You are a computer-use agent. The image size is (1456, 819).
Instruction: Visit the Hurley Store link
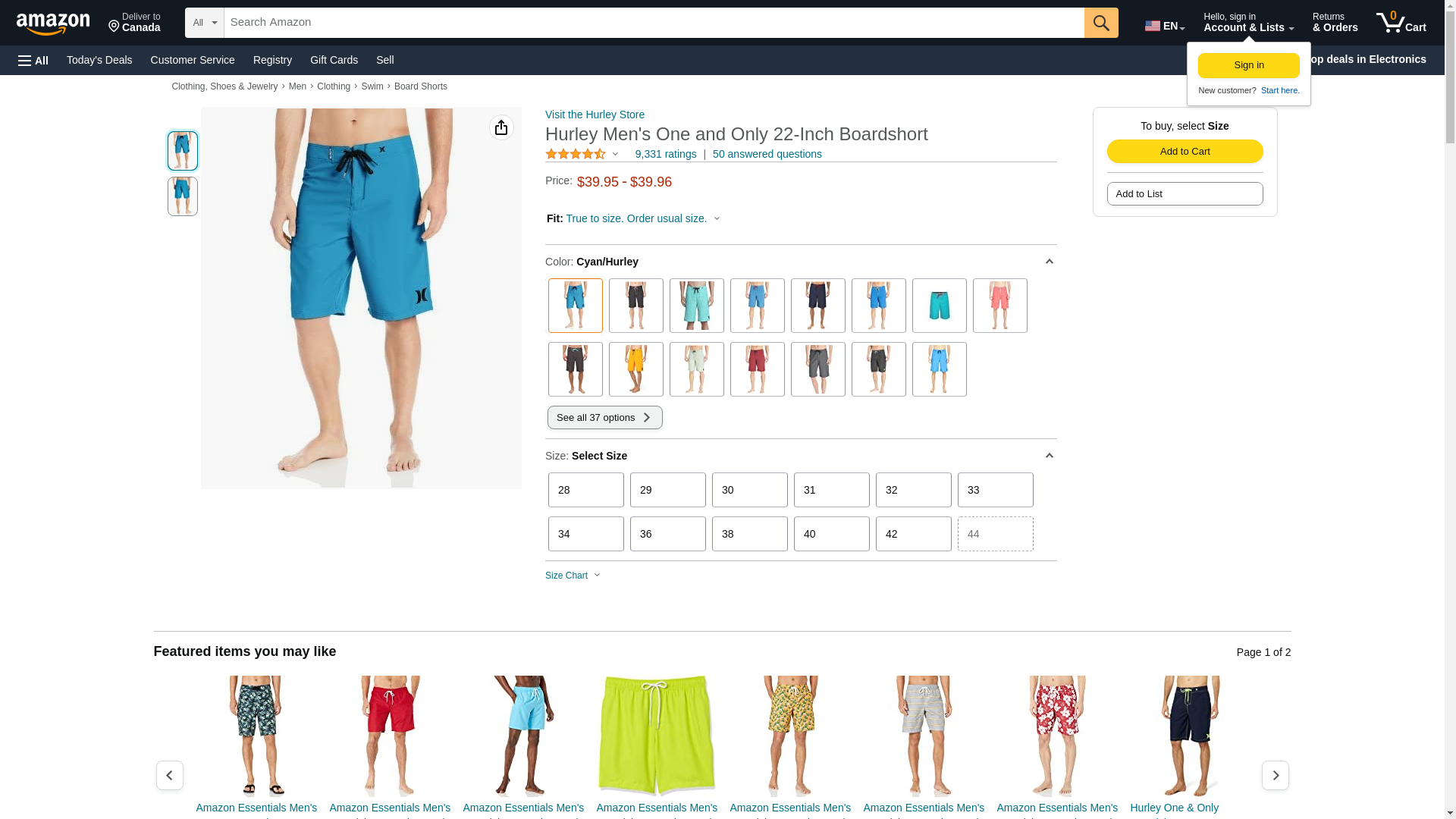[x=595, y=115]
